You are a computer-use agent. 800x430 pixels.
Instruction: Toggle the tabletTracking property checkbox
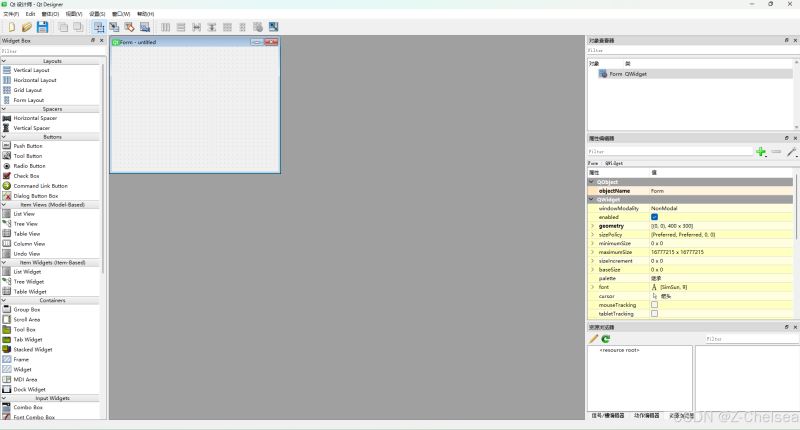pos(655,314)
